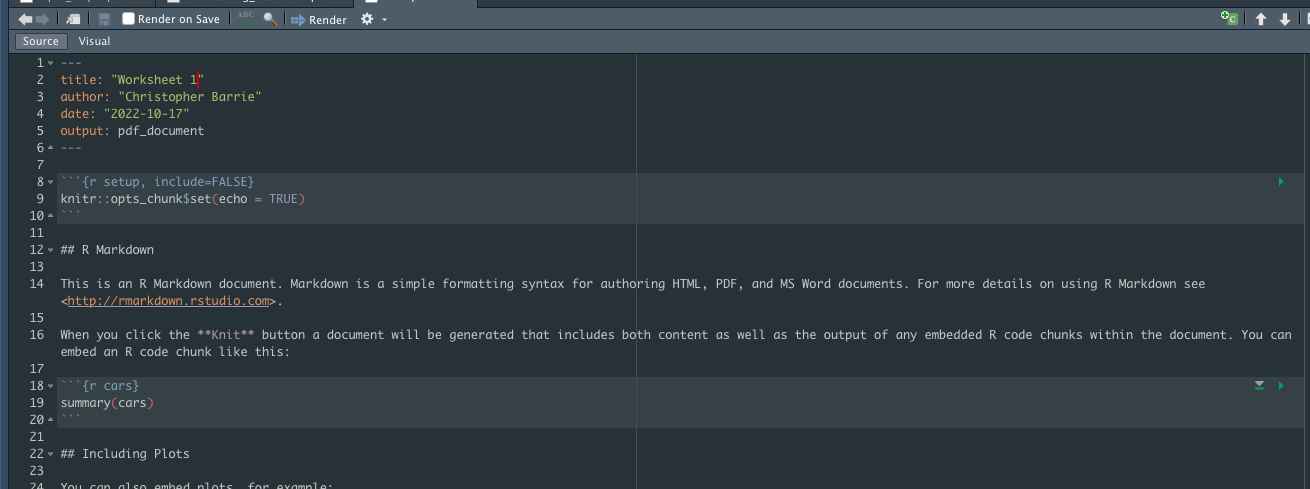1310x489 pixels.
Task: Collapse setup chunk at line 8
Action: tap(50, 182)
